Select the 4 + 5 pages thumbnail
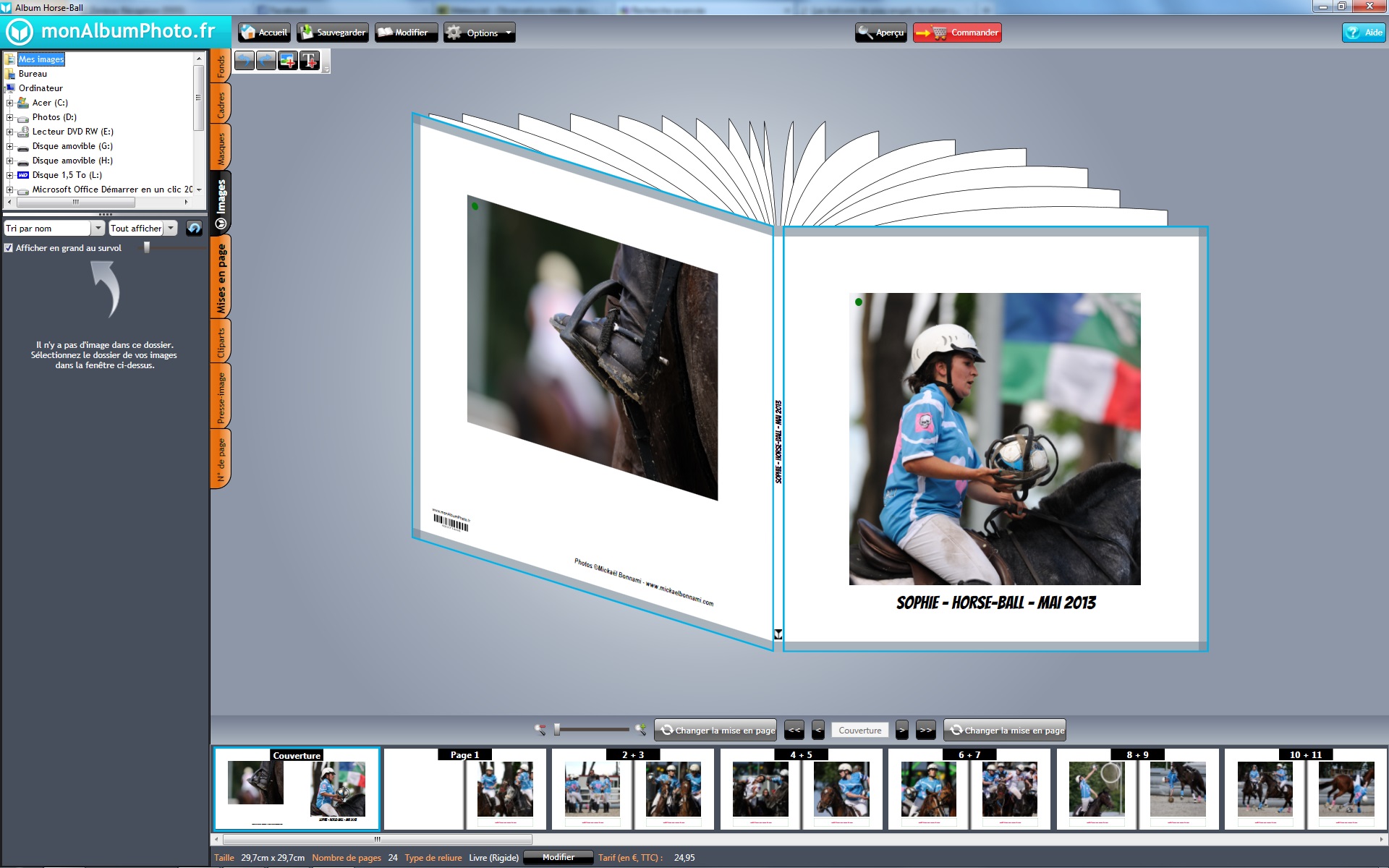 (x=801, y=789)
